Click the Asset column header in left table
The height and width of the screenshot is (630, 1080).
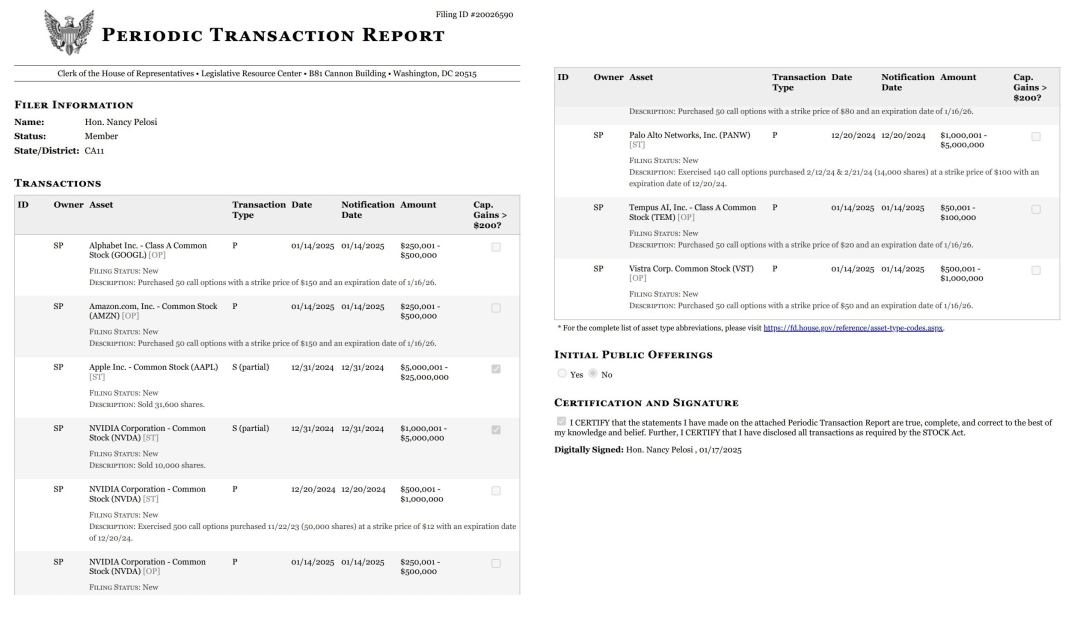coord(101,205)
